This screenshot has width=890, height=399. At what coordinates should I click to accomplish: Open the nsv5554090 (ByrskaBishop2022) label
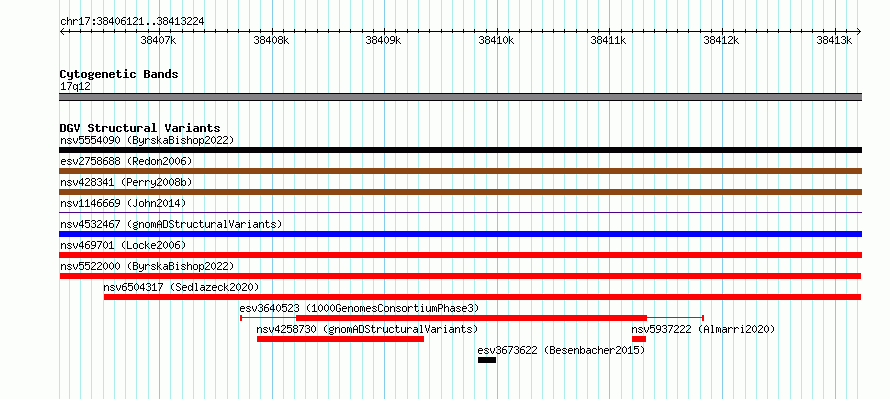coord(147,140)
